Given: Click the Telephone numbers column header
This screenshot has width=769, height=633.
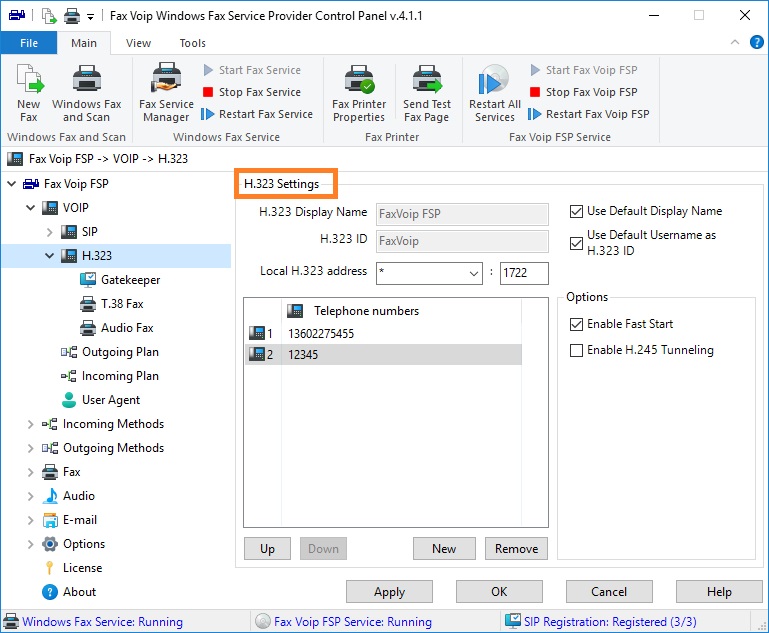Looking at the screenshot, I should (402, 311).
